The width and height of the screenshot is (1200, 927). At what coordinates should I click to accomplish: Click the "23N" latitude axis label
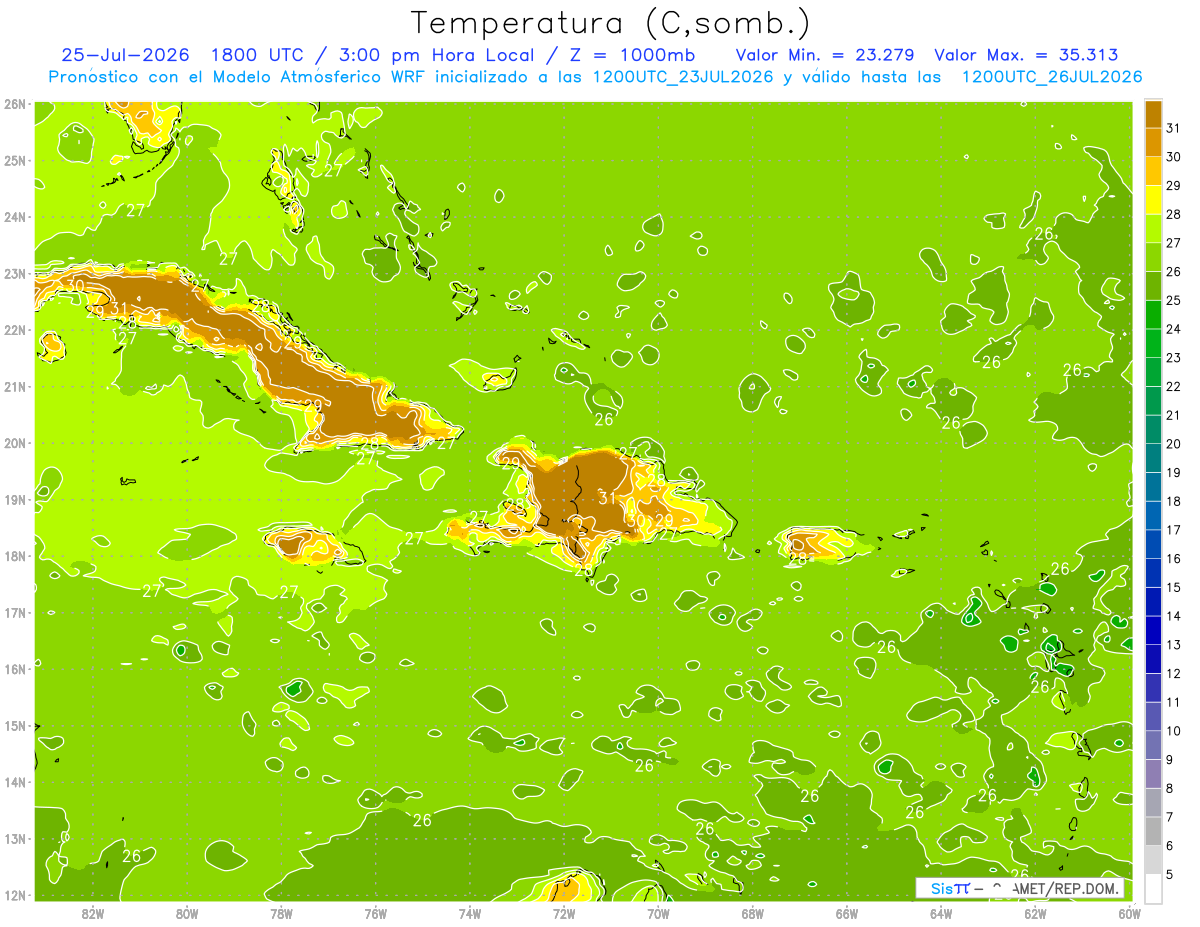pos(14,273)
